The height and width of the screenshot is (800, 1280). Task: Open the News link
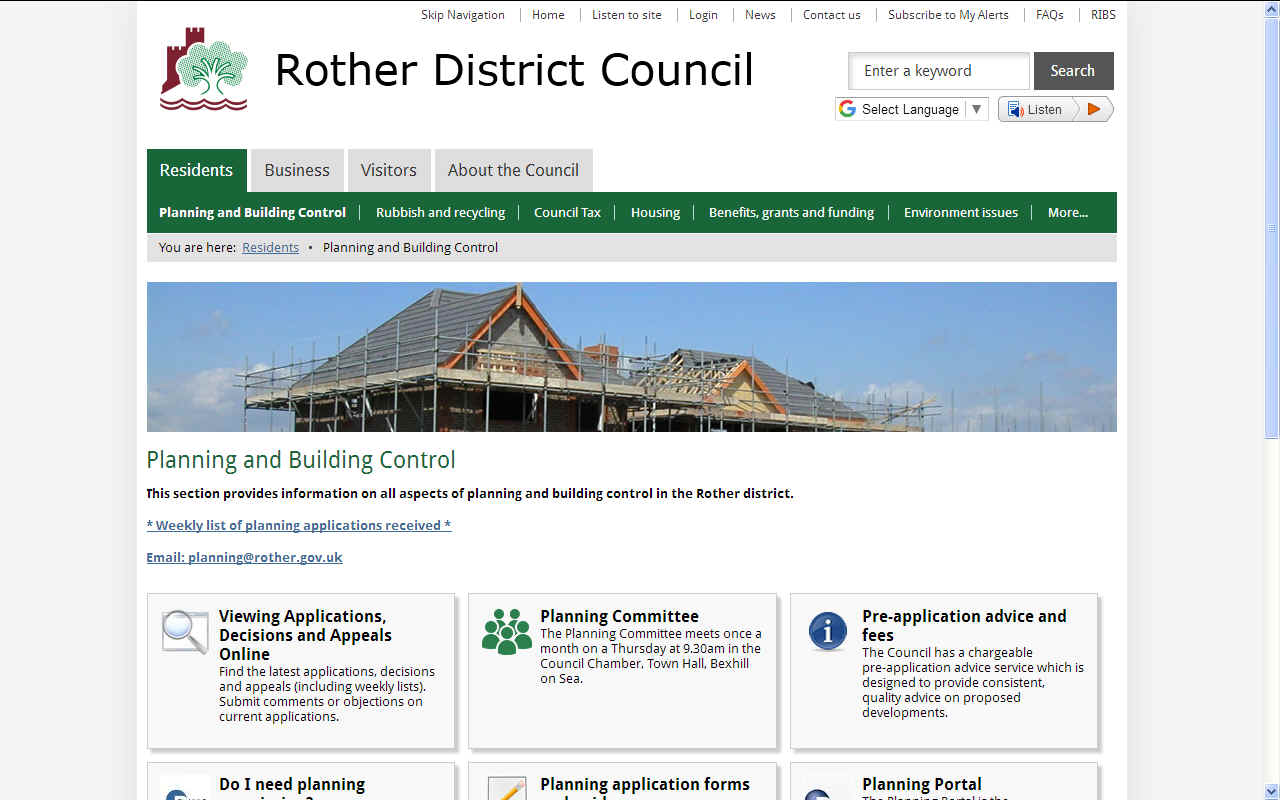pos(760,15)
